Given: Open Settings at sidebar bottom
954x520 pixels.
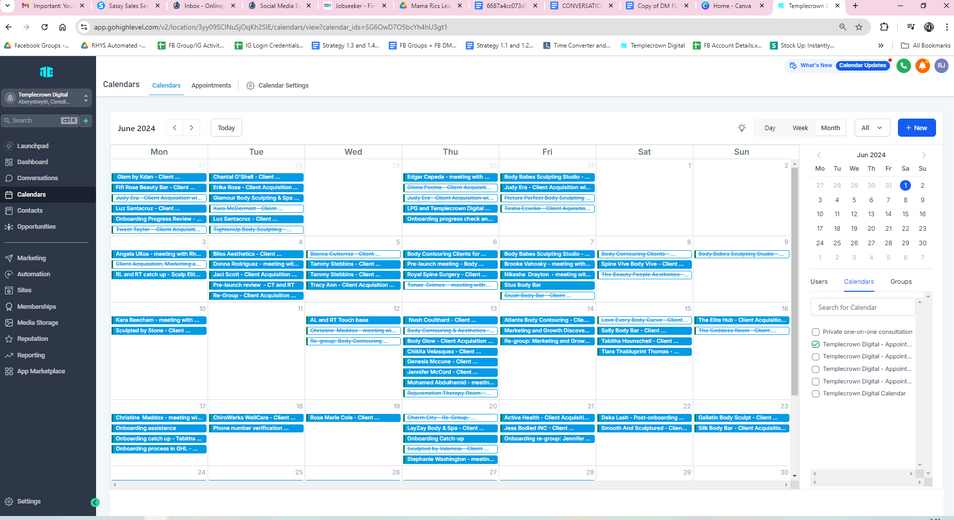Looking at the screenshot, I should 29,501.
